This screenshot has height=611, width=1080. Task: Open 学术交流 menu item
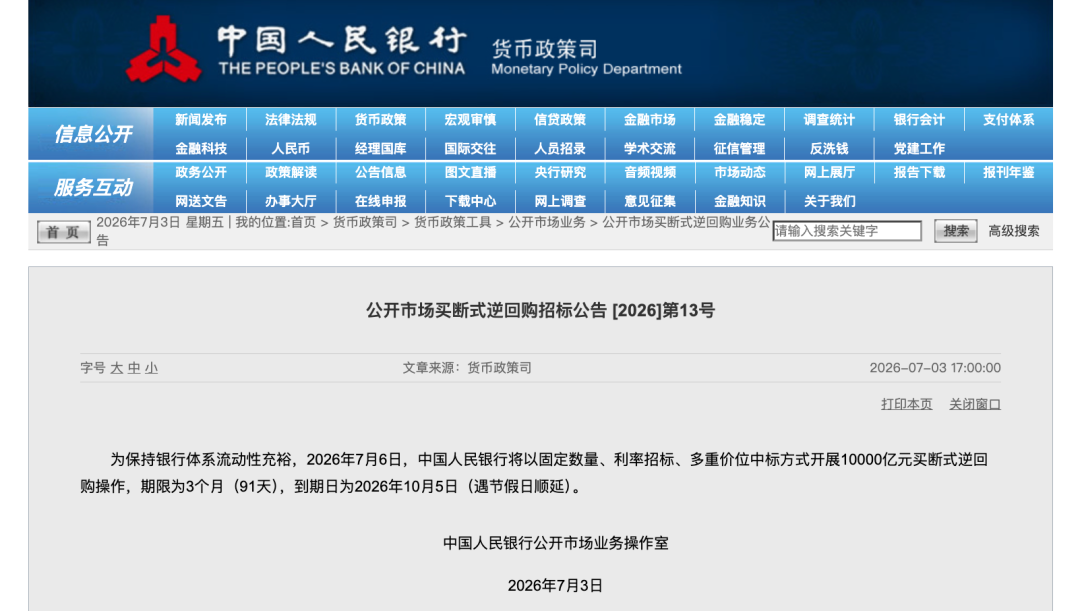[x=650, y=148]
